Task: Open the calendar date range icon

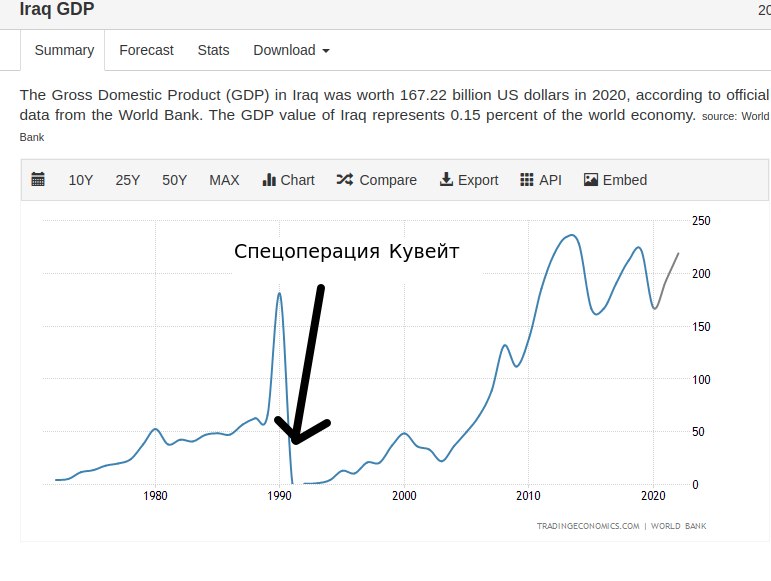Action: (x=38, y=179)
